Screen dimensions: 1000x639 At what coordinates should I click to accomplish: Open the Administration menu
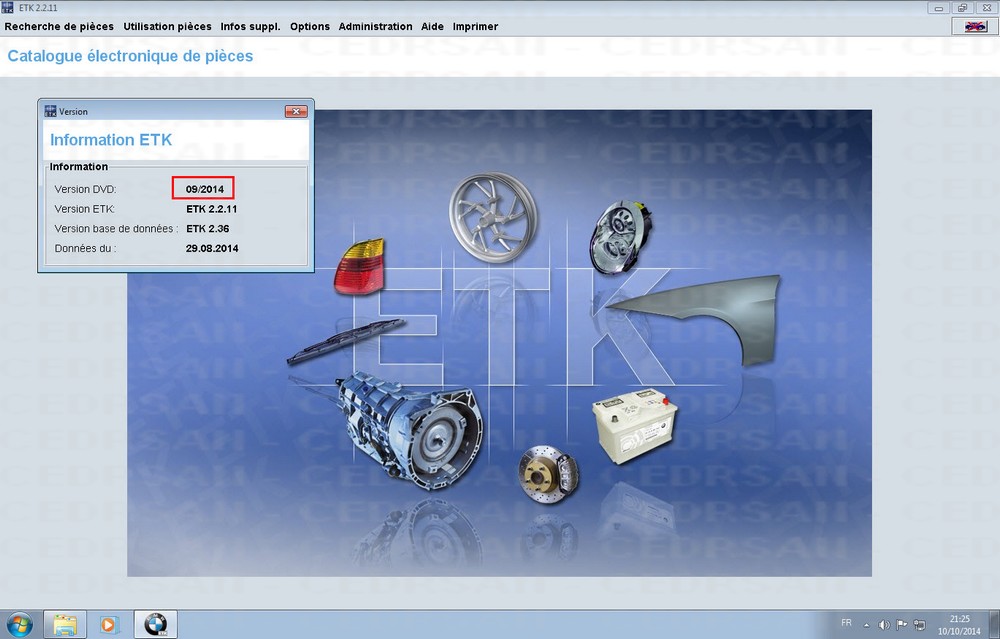click(375, 27)
